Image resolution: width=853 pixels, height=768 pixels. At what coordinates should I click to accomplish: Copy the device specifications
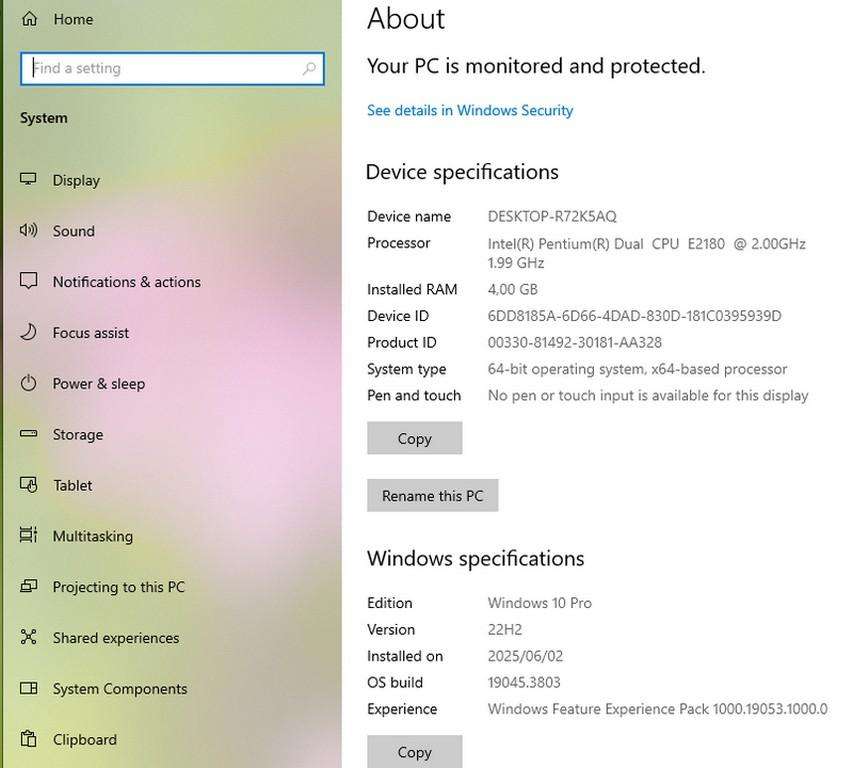click(x=414, y=439)
